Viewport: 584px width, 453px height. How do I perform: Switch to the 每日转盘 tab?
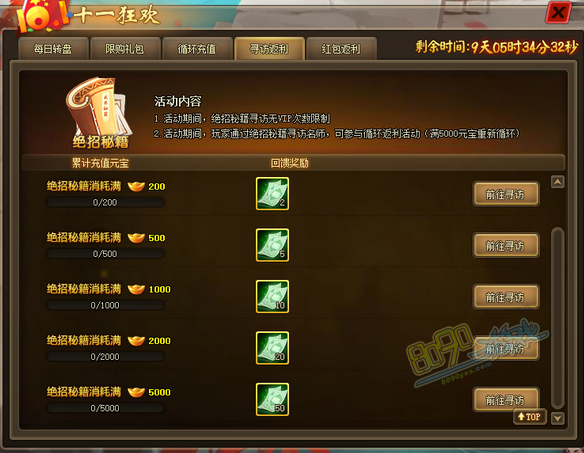[53, 49]
